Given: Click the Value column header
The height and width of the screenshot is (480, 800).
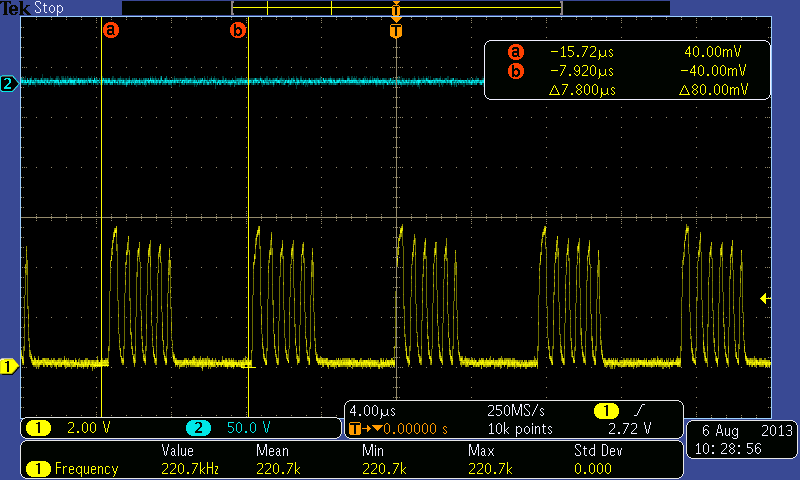Looking at the screenshot, I should (x=178, y=451).
